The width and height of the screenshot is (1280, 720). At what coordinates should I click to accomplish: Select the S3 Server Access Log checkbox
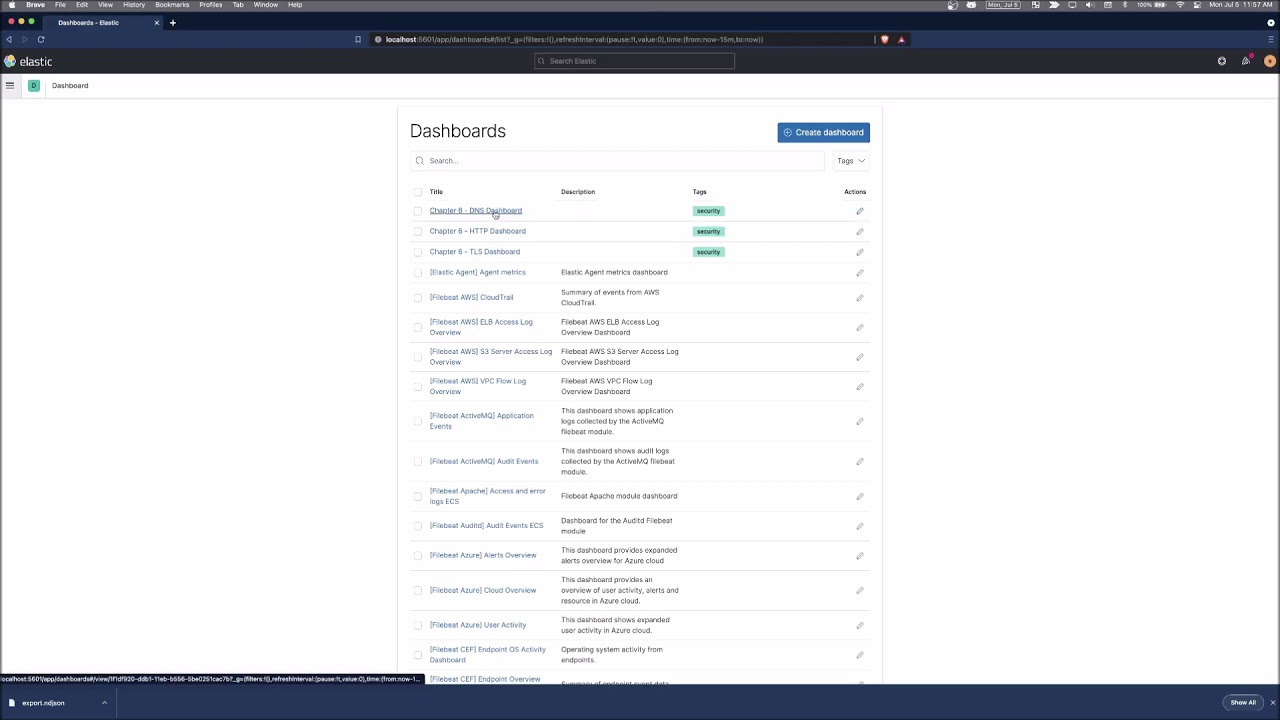[x=418, y=357]
